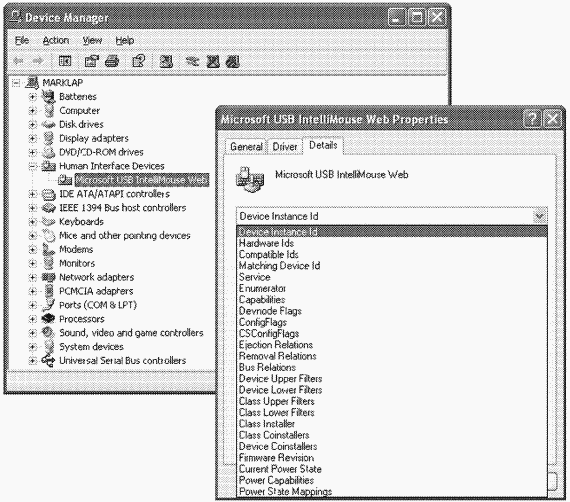Open the View menu
The height and width of the screenshot is (502, 570).
(92, 40)
